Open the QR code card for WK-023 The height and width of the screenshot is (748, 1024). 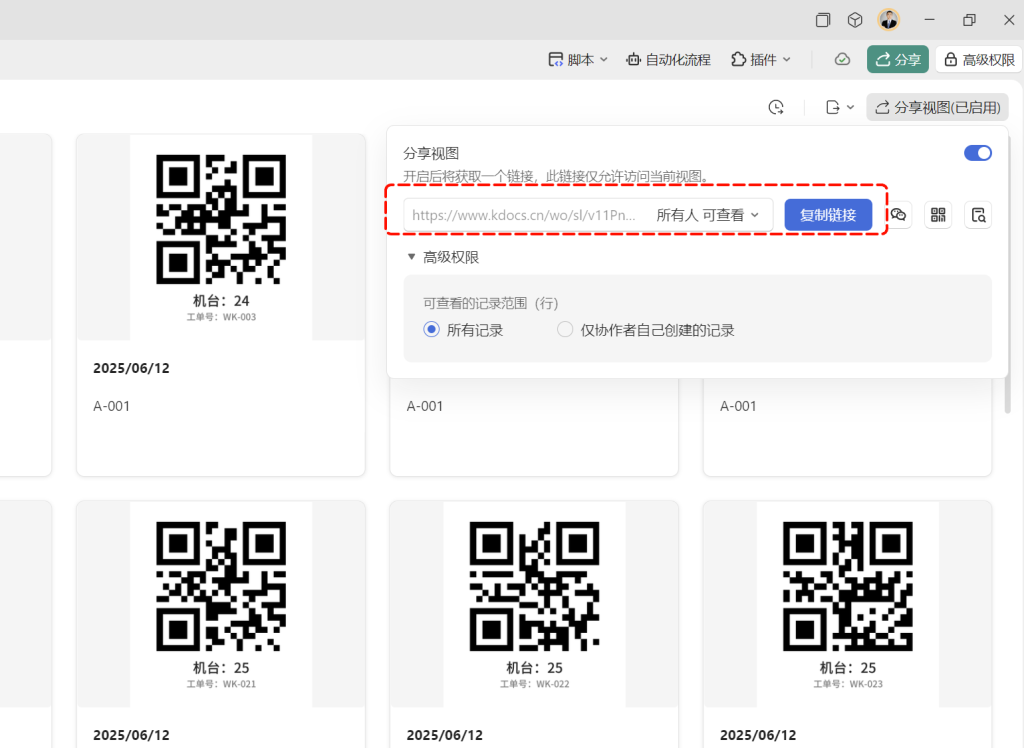(x=848, y=624)
